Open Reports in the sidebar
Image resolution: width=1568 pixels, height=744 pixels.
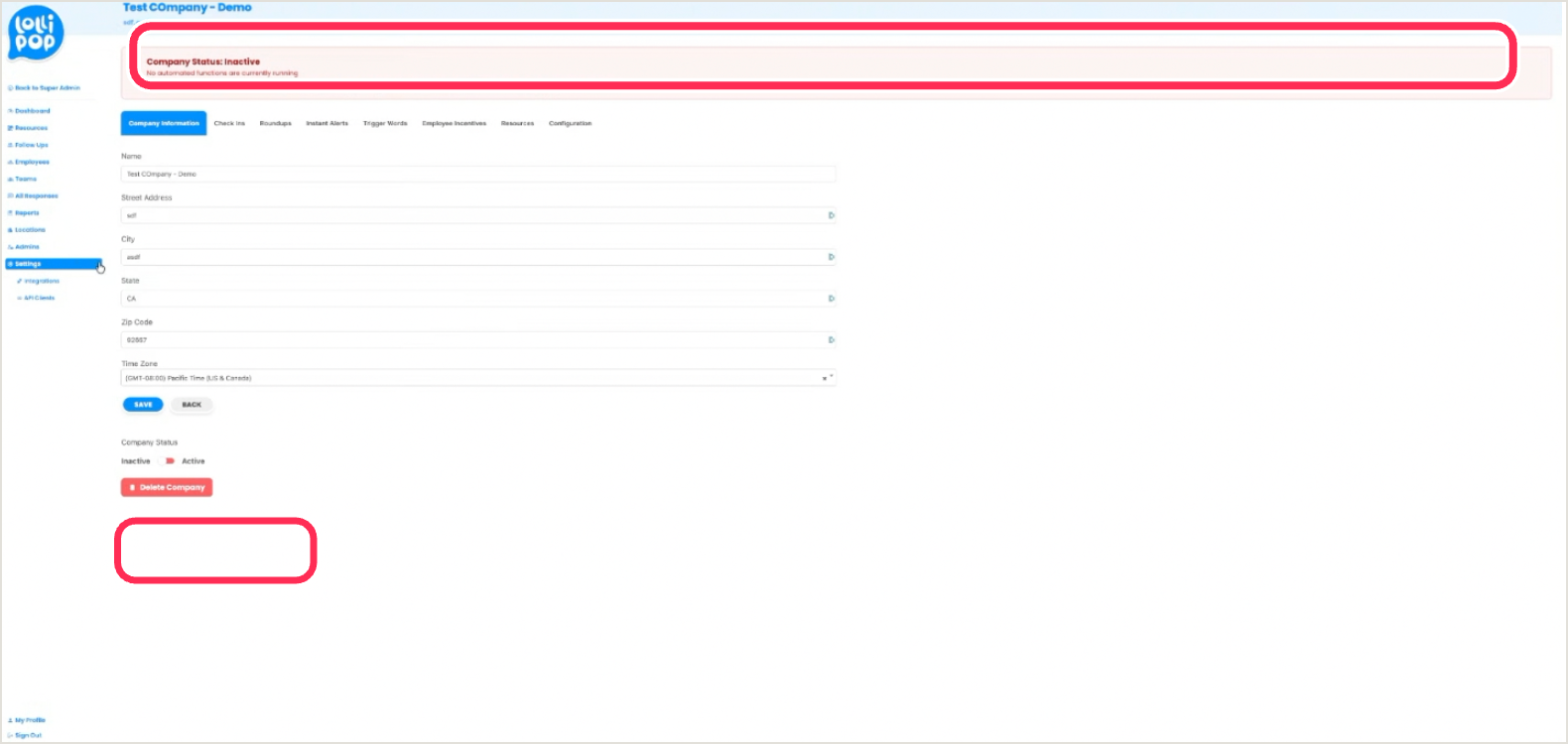coord(24,212)
